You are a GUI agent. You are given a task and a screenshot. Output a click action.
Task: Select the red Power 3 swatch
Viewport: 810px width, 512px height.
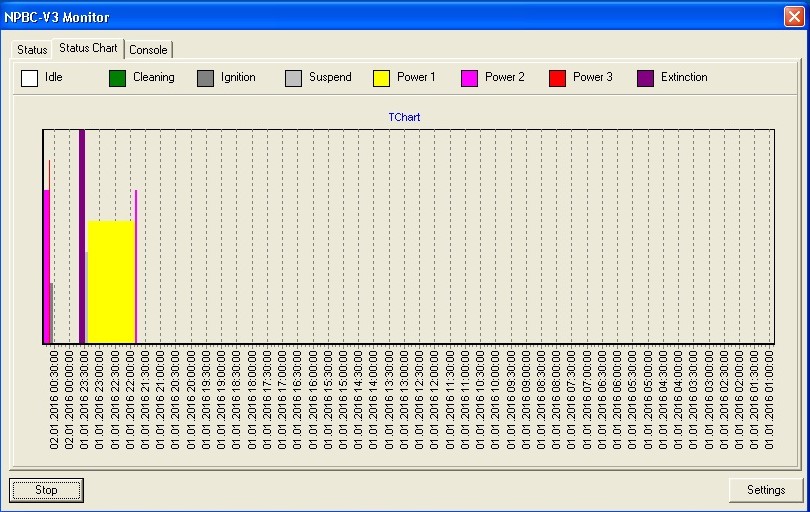pos(558,78)
